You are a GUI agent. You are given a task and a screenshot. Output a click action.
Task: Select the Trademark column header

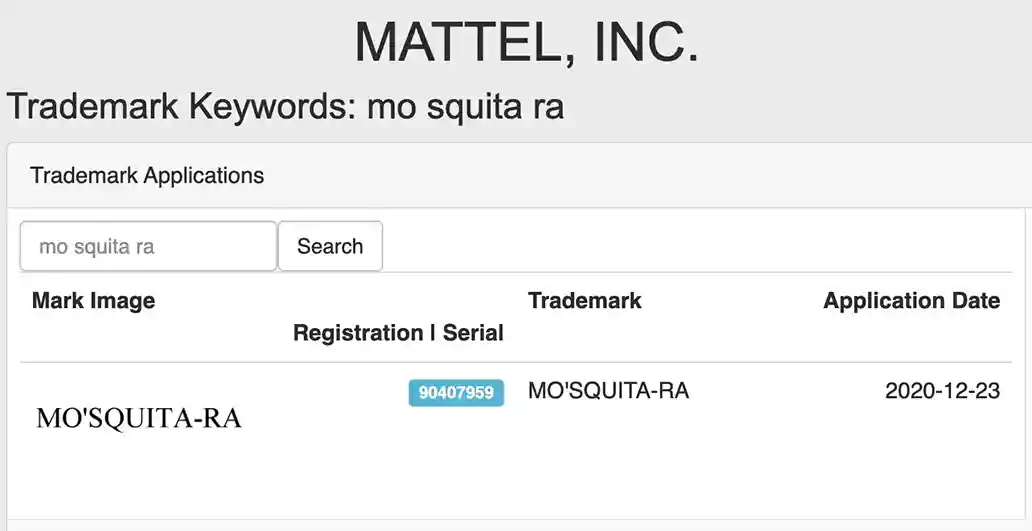585,301
